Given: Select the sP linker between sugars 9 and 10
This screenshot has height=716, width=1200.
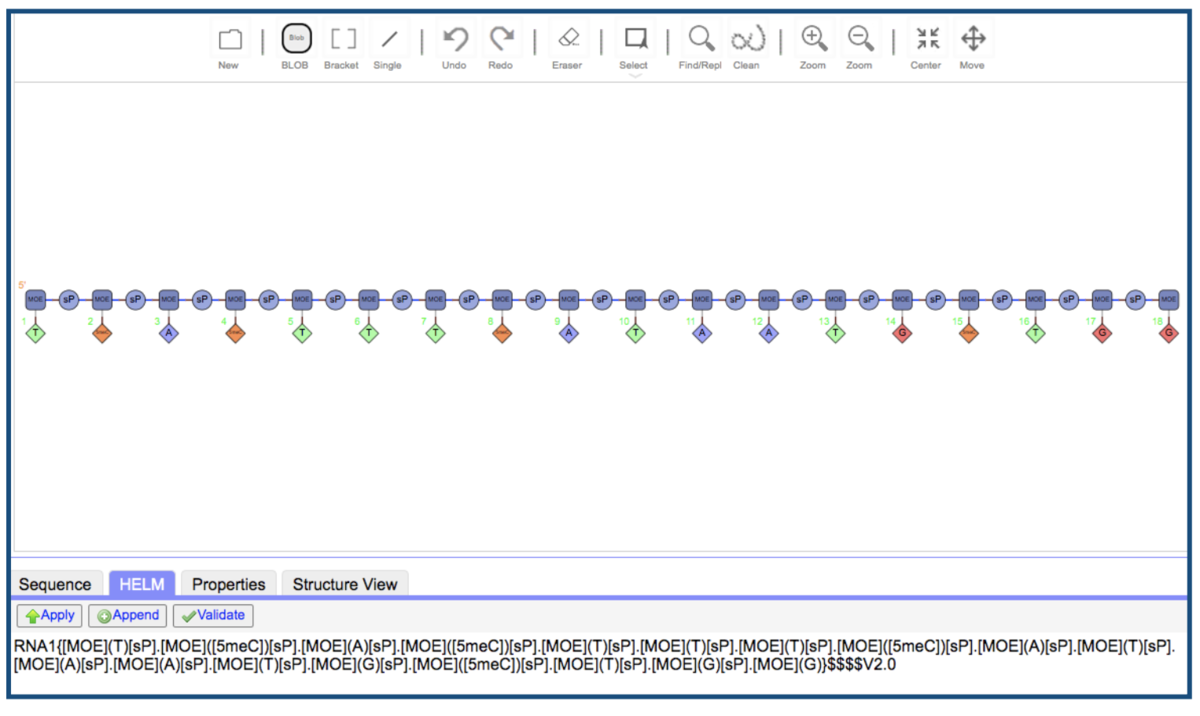Looking at the screenshot, I should pyautogui.click(x=602, y=298).
